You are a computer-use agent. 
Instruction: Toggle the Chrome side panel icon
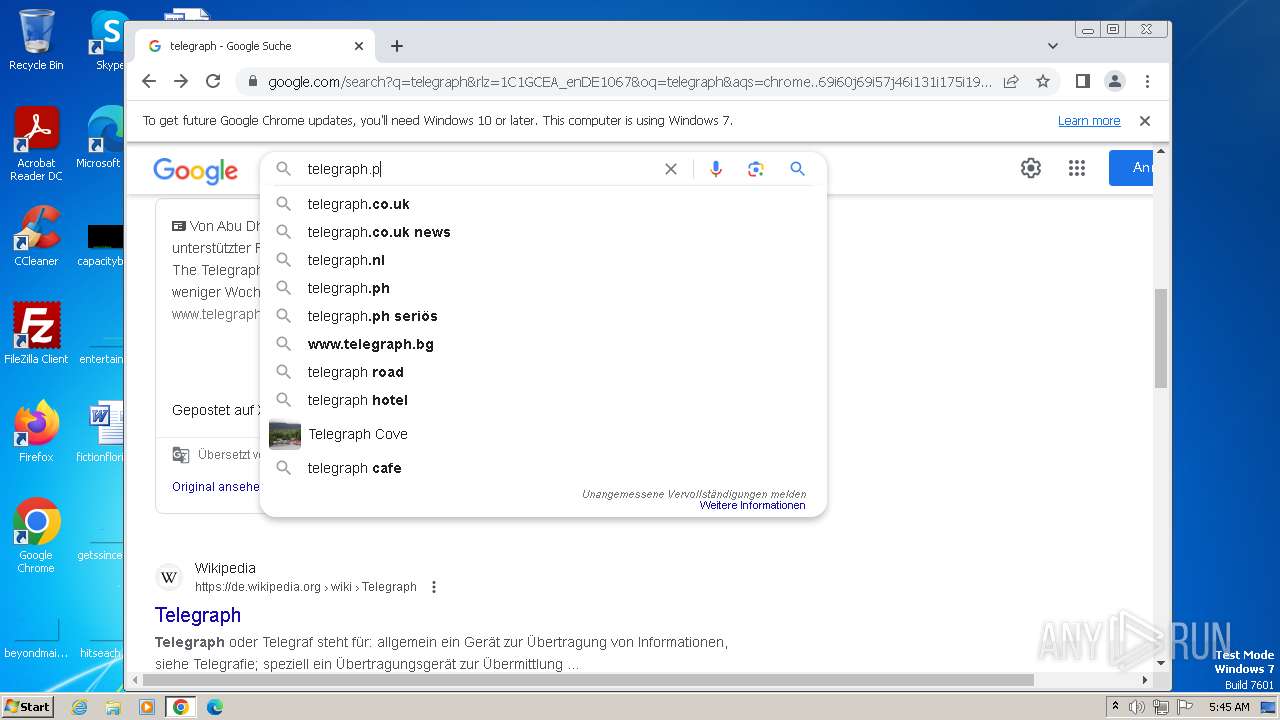1082,81
